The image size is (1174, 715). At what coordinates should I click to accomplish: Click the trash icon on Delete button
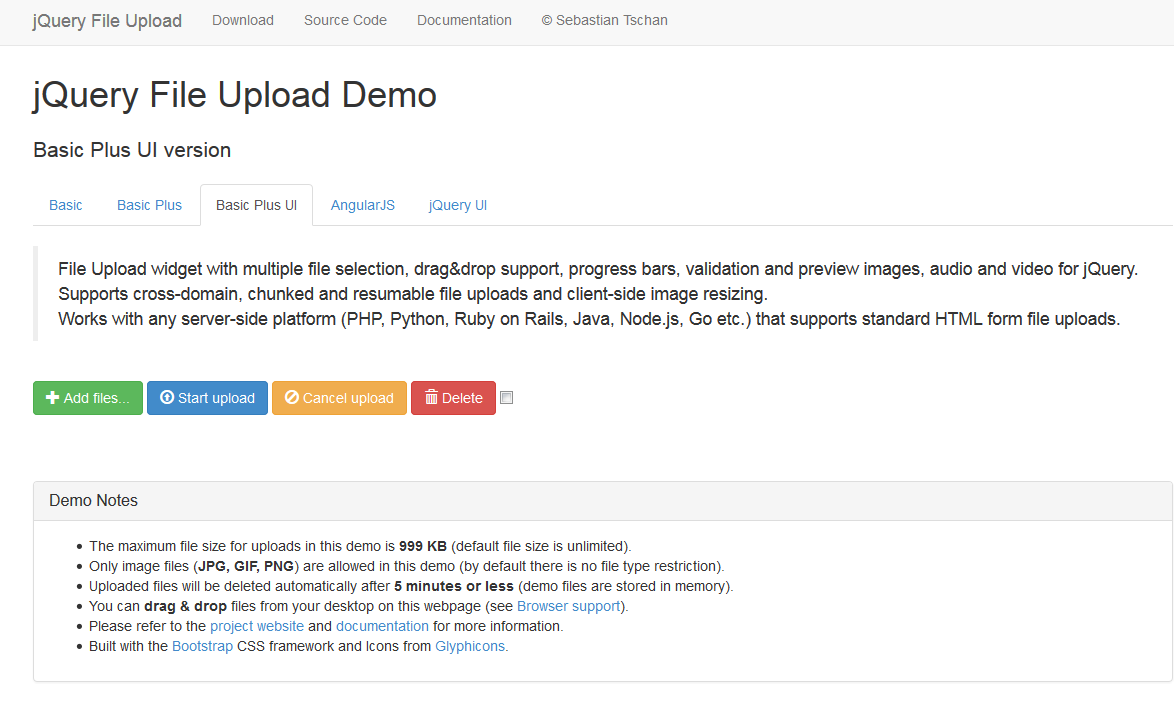click(431, 398)
